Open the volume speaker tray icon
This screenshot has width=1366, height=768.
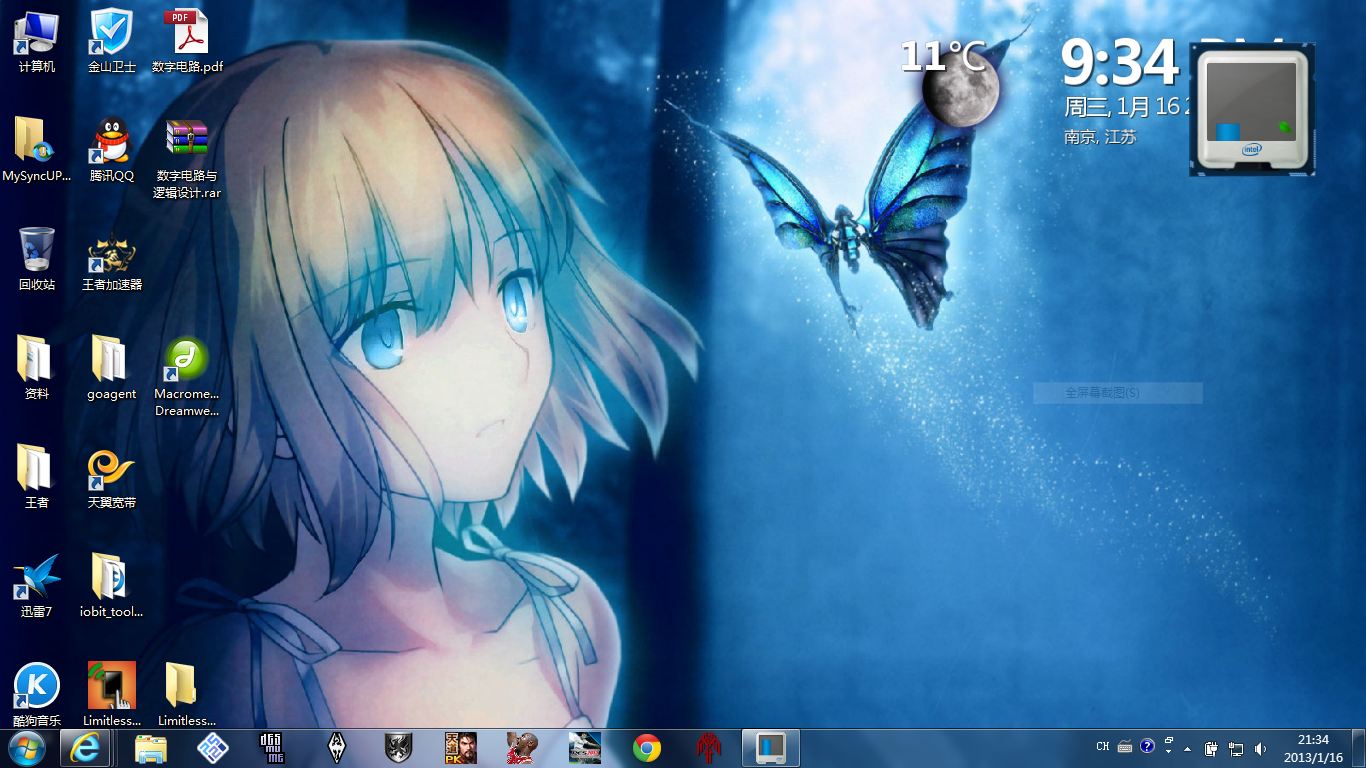[1260, 748]
